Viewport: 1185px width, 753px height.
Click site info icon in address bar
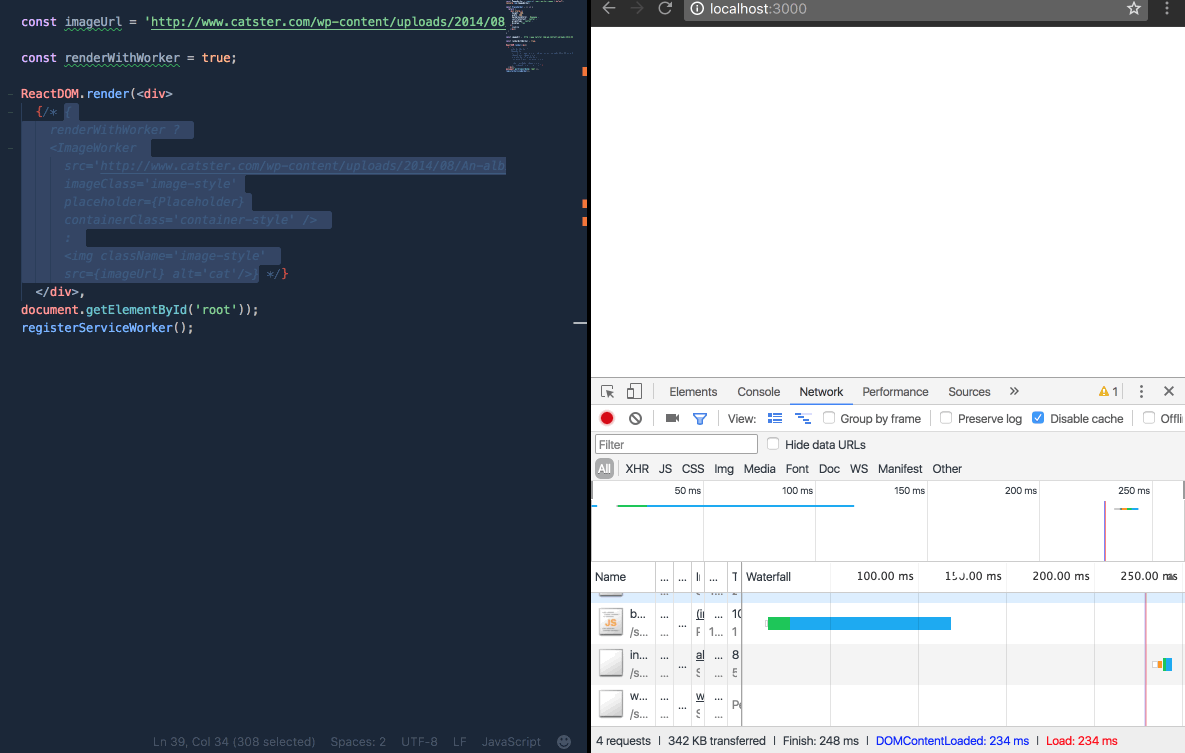(697, 8)
